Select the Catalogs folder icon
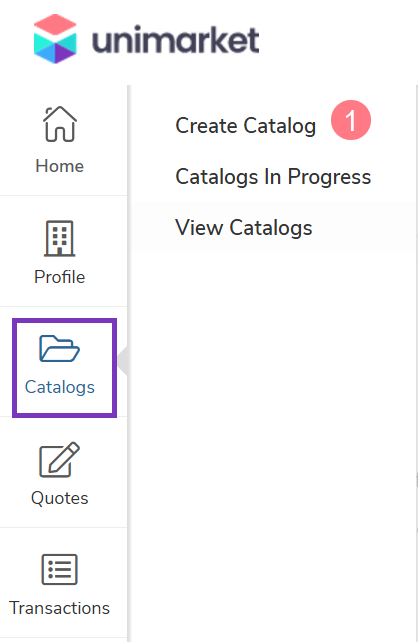 coord(60,348)
